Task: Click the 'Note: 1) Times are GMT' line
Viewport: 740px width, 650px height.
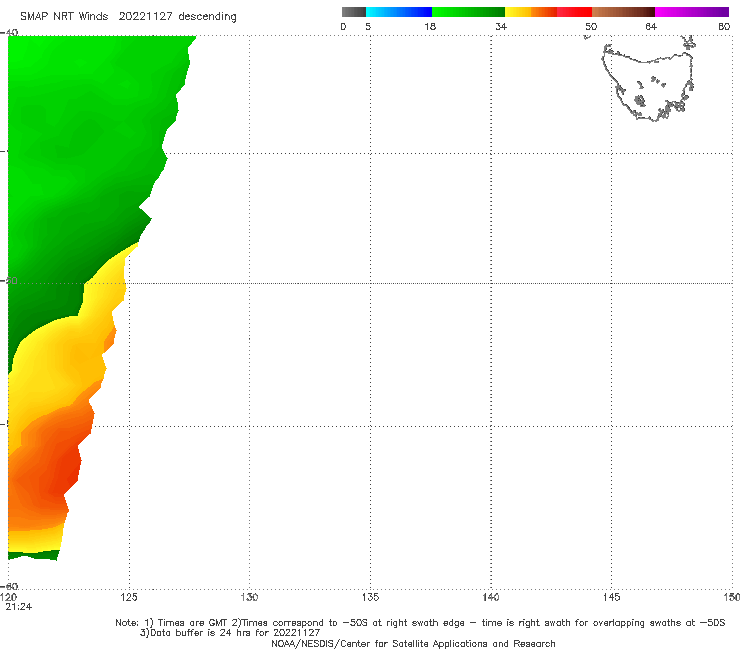Action: 420,623
